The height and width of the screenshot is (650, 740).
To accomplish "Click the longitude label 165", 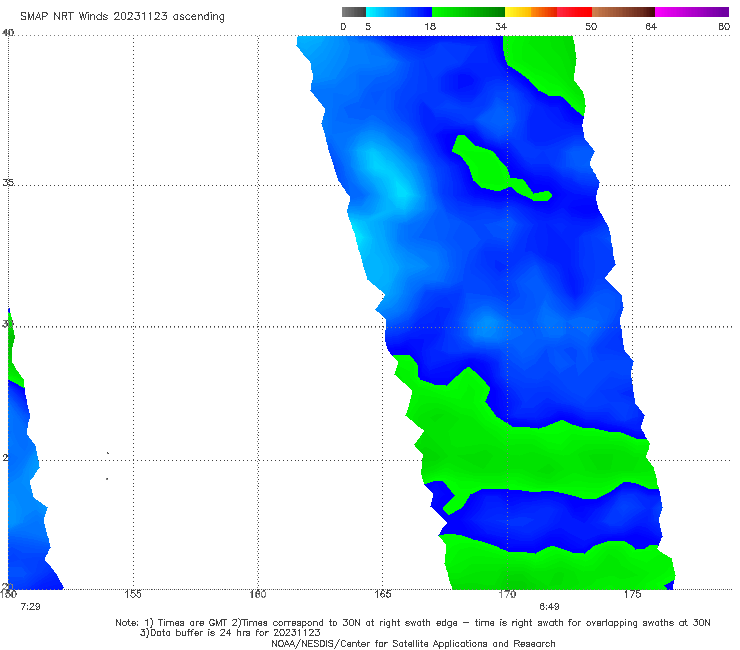I will click(x=383, y=594).
